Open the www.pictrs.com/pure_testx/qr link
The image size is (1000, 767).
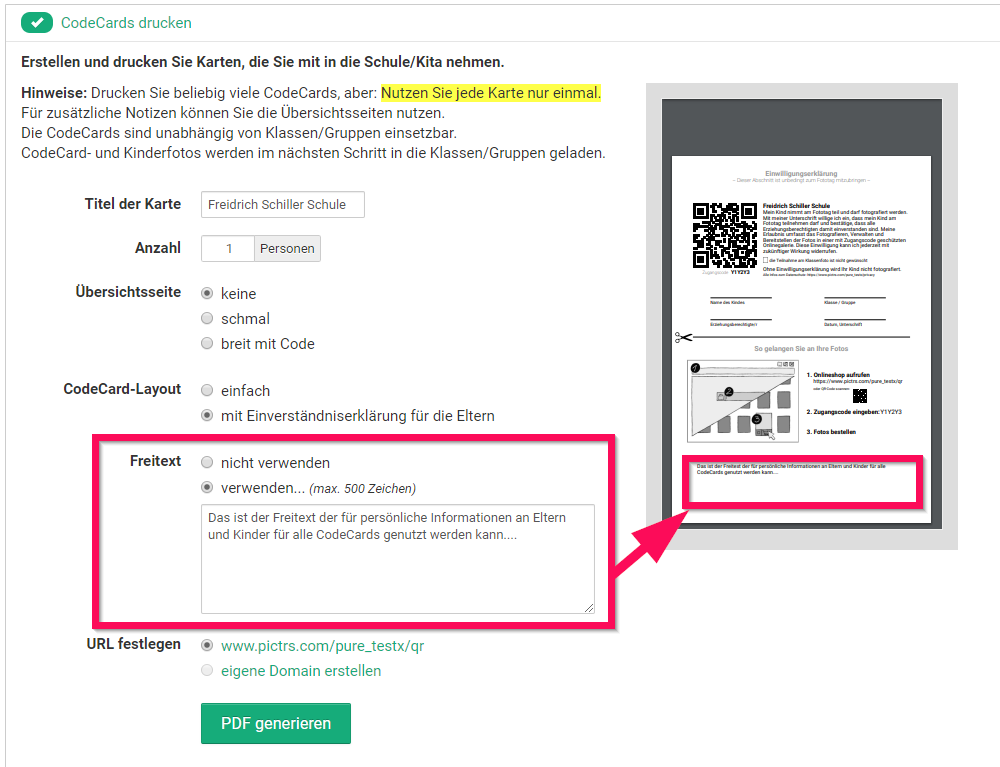(x=322, y=646)
